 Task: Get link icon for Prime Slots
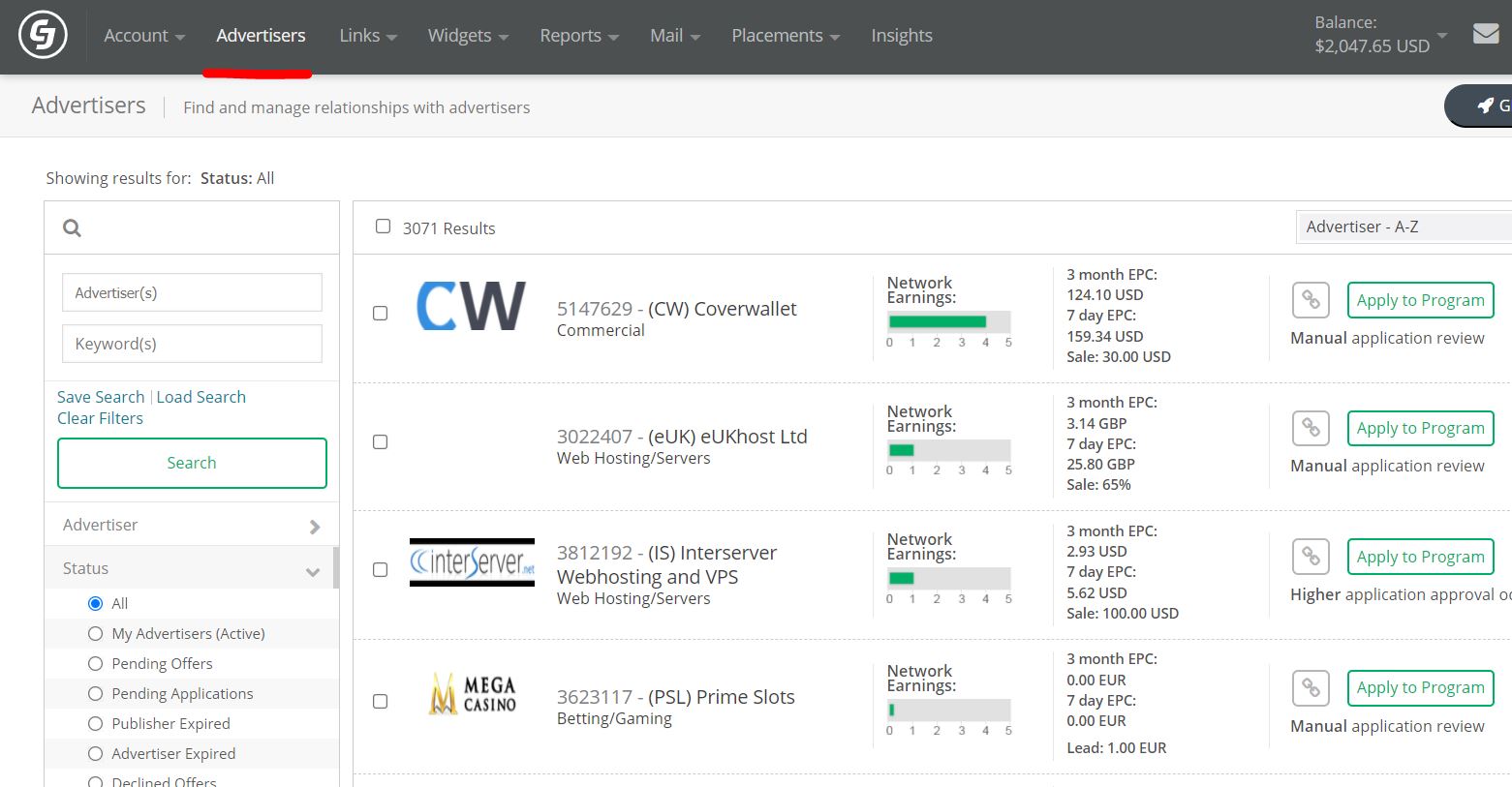tap(1311, 688)
